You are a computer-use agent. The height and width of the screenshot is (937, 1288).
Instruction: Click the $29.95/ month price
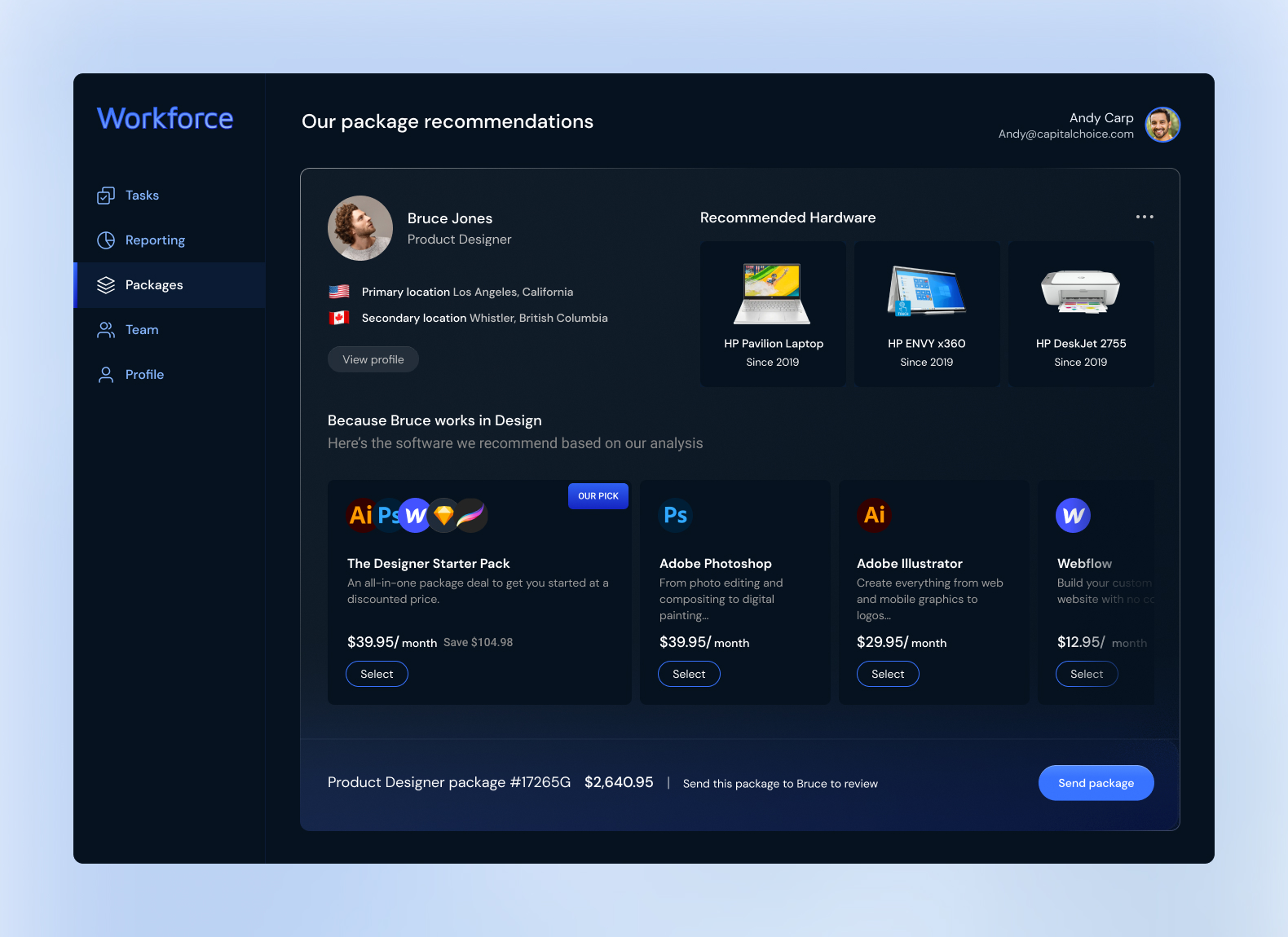tap(902, 643)
